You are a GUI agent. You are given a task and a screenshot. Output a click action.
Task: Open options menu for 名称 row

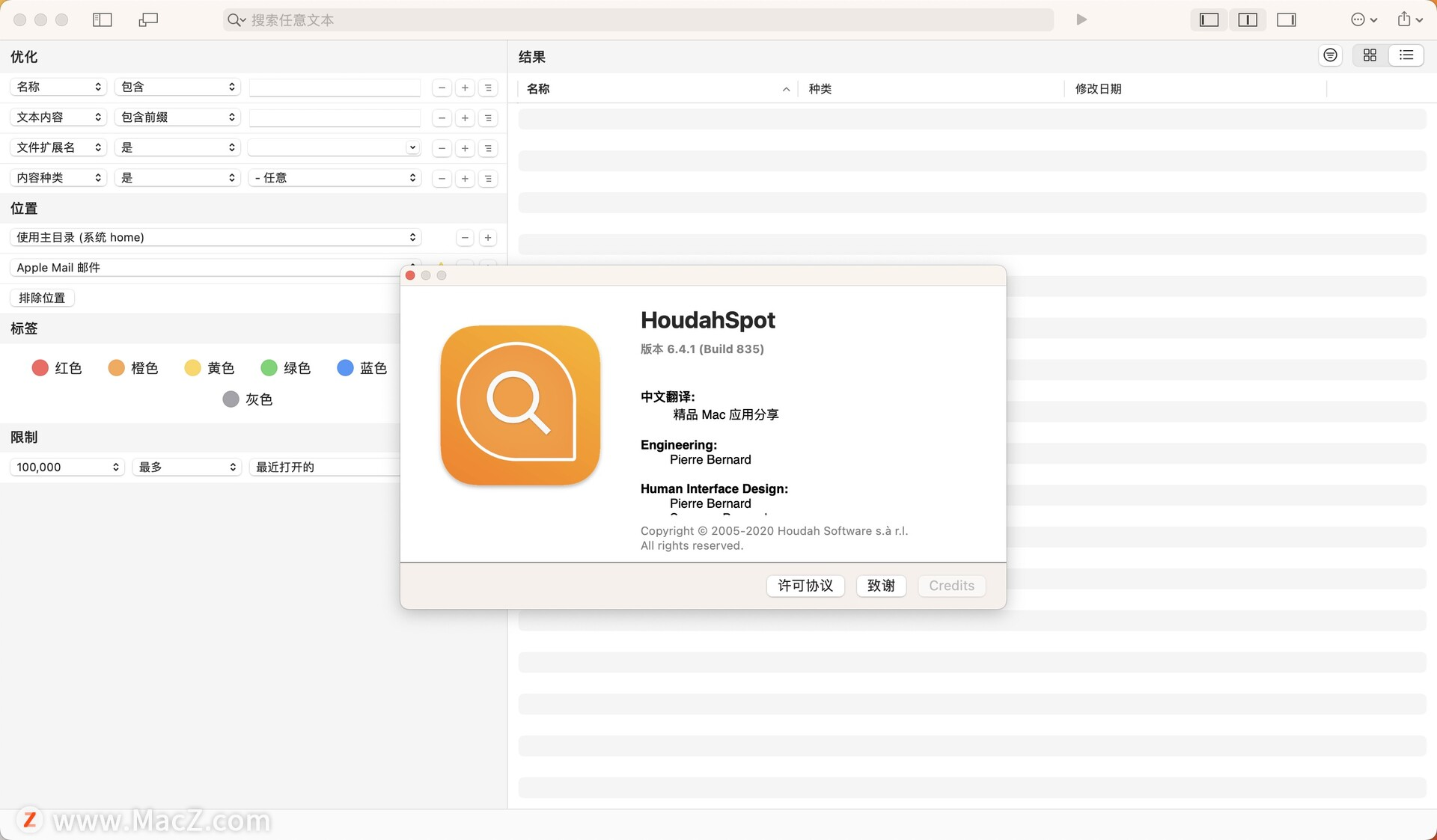(488, 88)
